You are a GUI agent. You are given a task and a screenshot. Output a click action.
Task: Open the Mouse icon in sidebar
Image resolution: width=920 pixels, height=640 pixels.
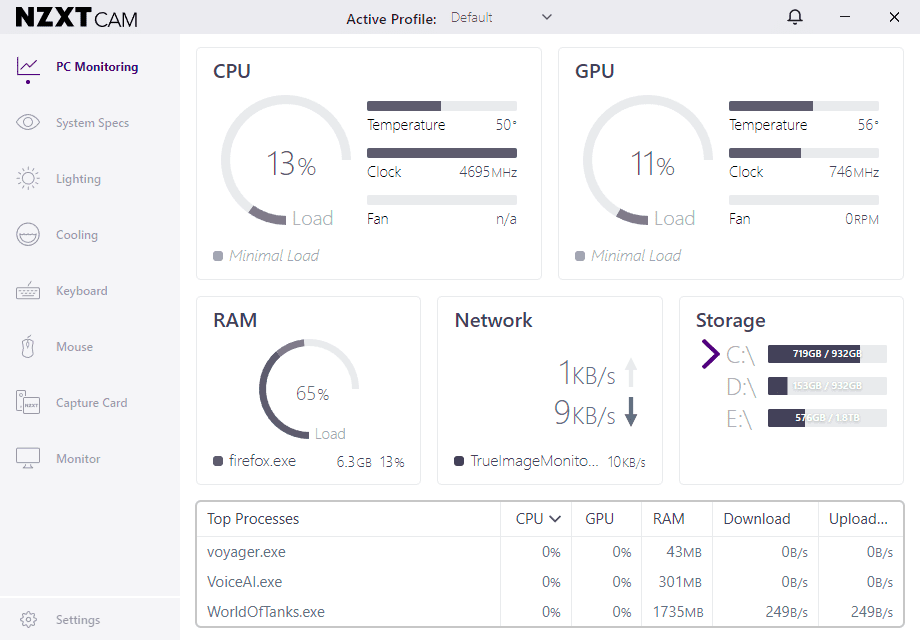[28, 347]
